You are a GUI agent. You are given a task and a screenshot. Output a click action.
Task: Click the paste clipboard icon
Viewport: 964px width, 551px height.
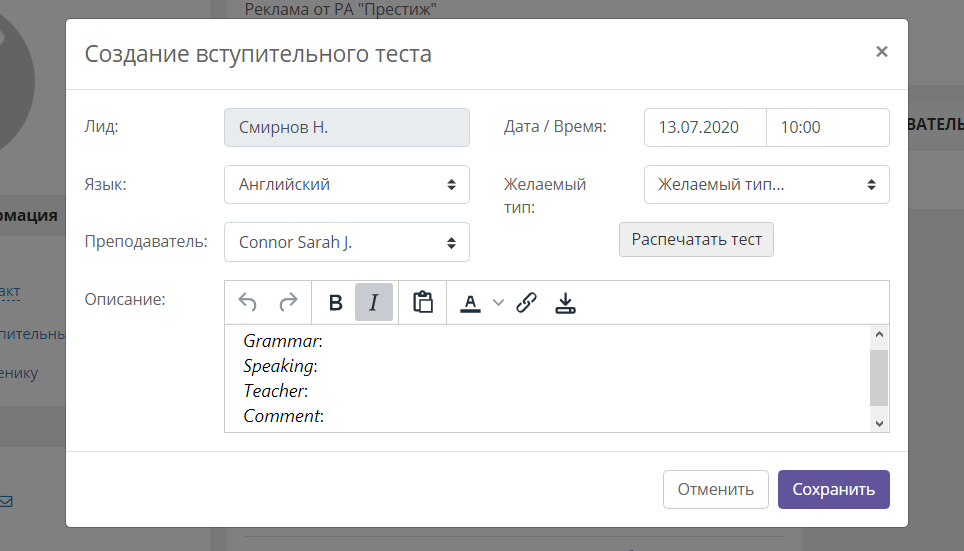point(423,303)
